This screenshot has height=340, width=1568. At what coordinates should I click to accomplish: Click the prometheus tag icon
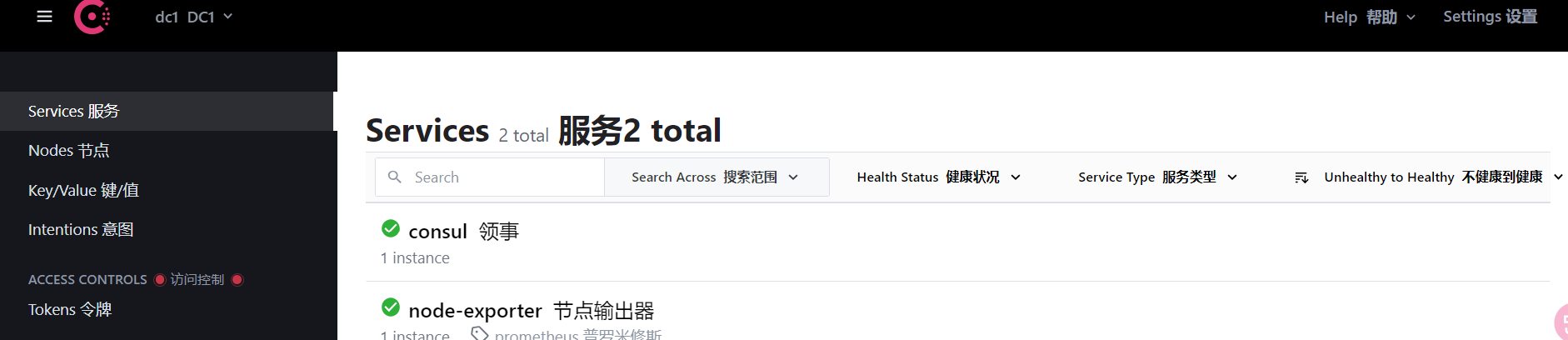click(479, 333)
